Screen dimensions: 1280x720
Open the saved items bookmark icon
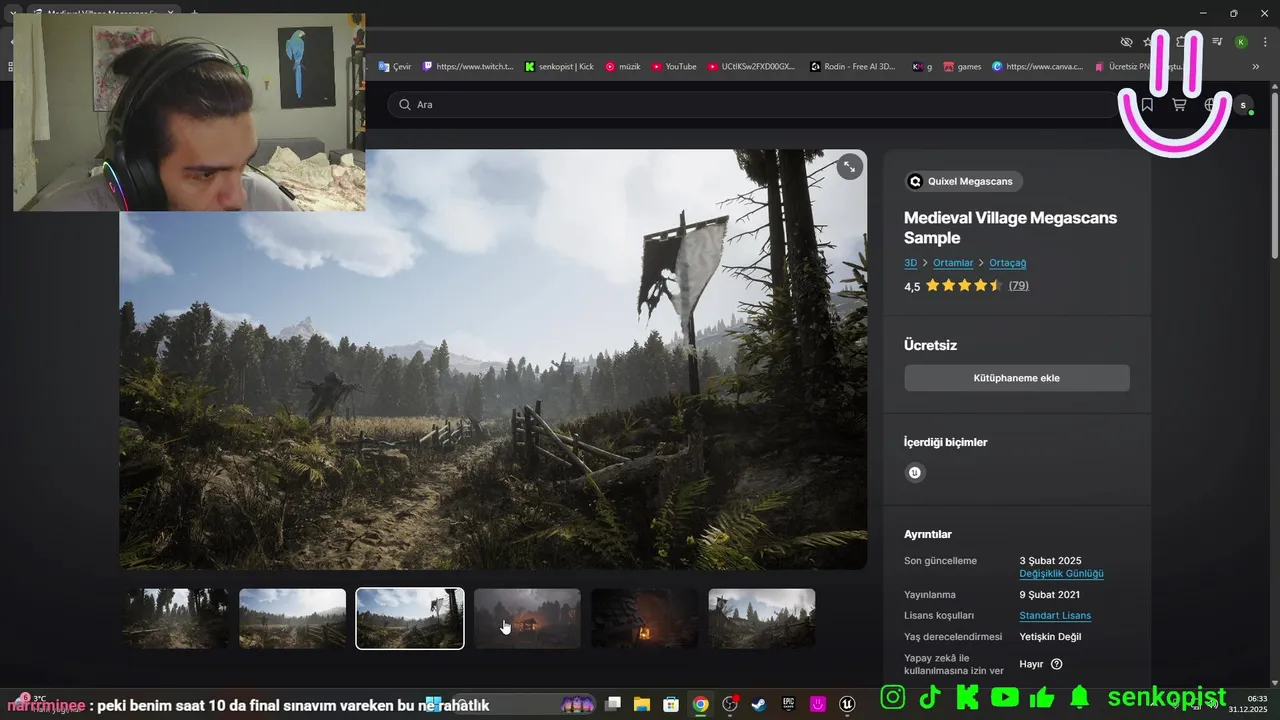(x=1147, y=105)
